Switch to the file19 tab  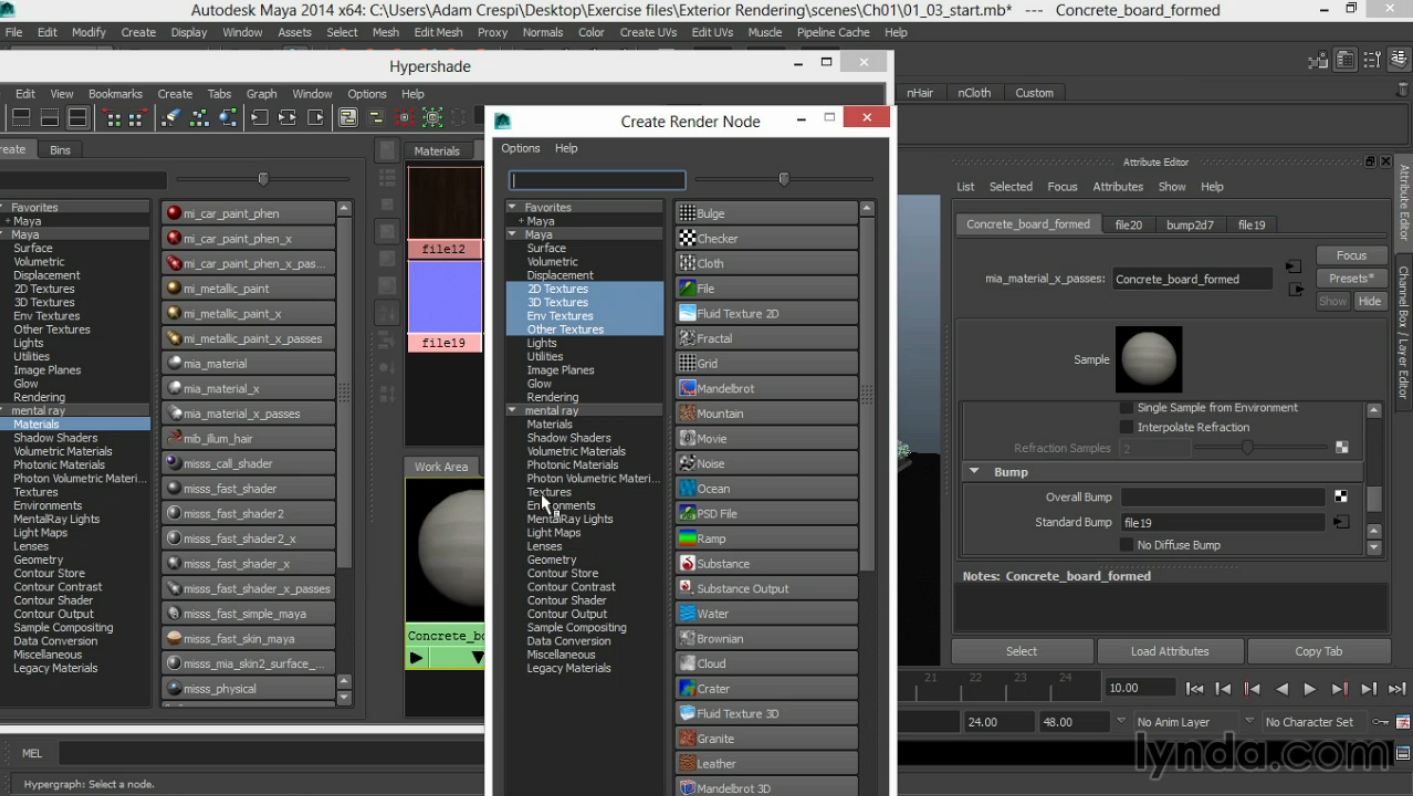(1251, 225)
